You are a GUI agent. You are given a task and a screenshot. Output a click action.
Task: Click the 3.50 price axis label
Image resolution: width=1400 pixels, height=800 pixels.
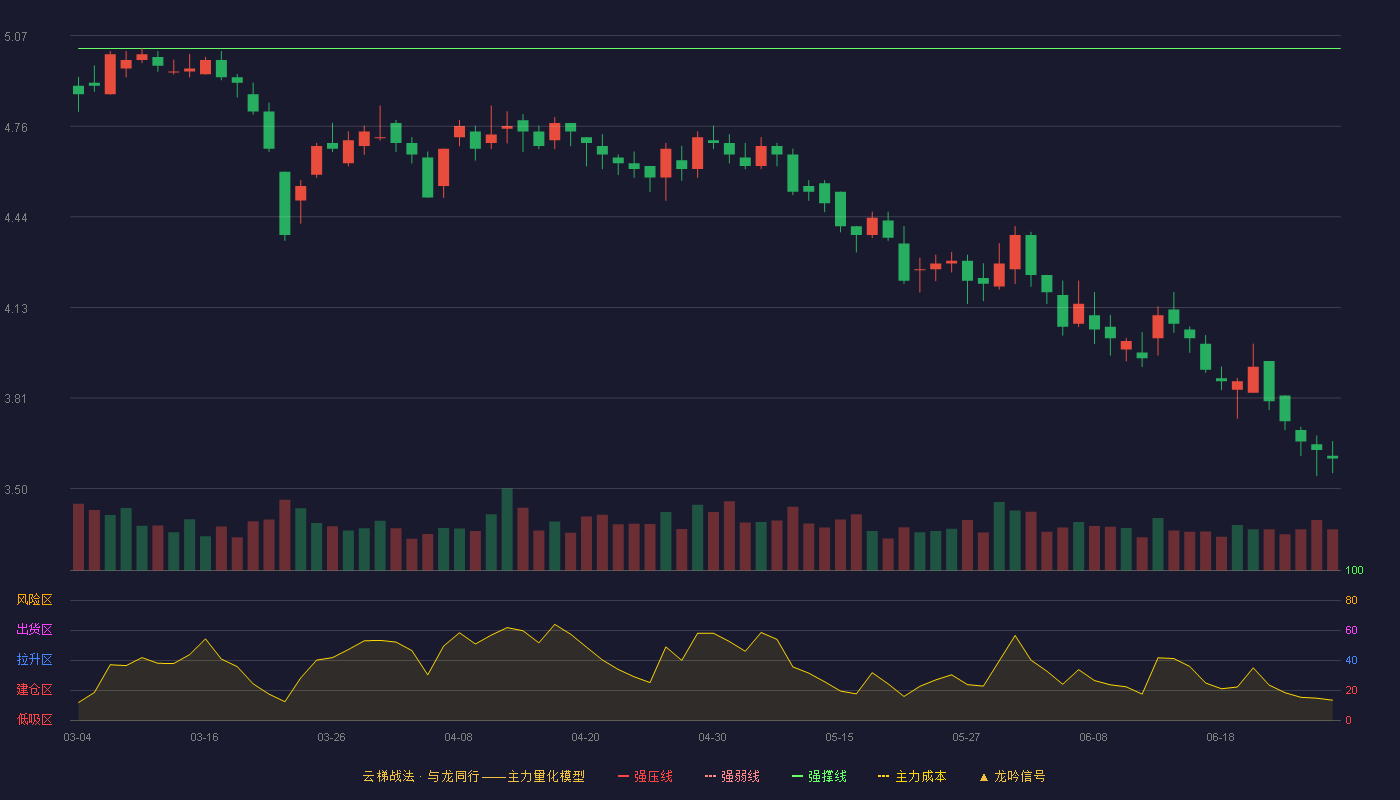point(16,490)
